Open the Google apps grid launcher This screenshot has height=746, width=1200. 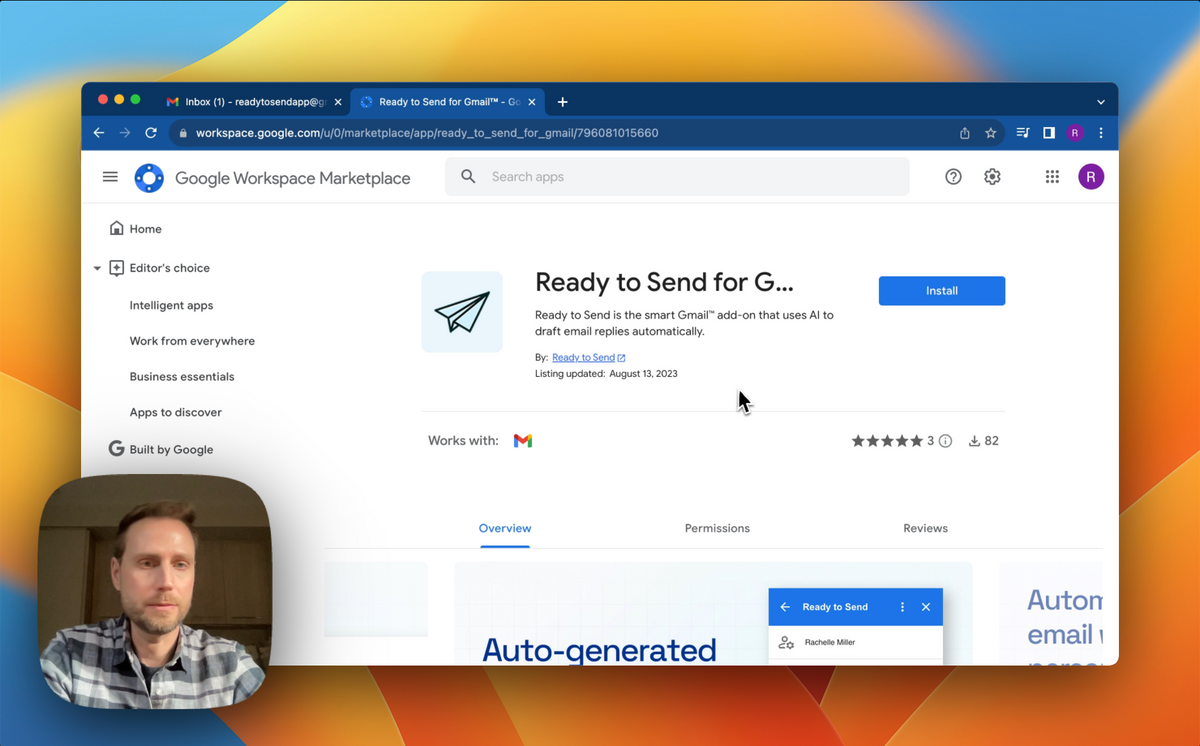click(x=1052, y=177)
